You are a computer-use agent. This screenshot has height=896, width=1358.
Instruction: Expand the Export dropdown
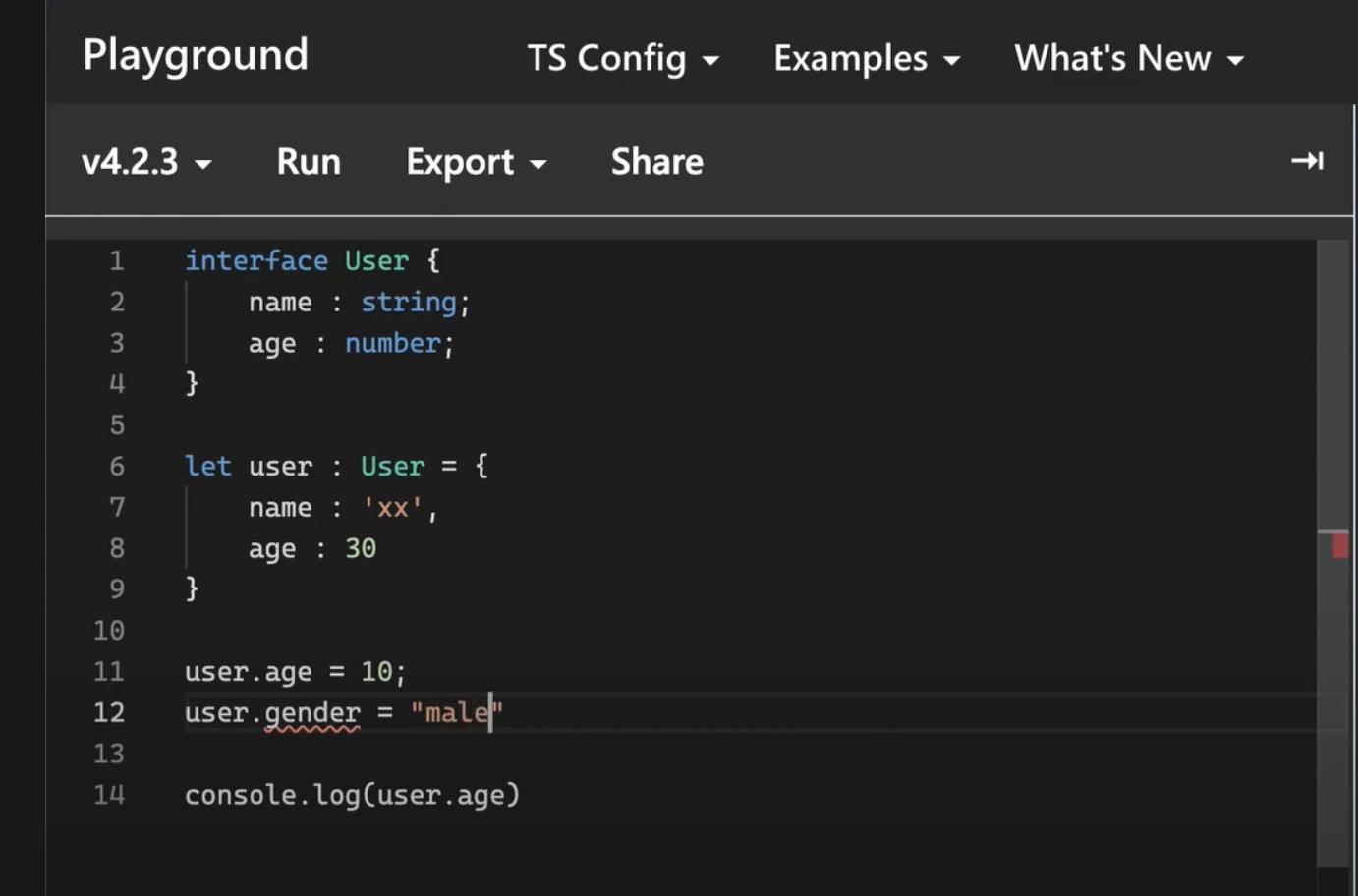coord(477,162)
